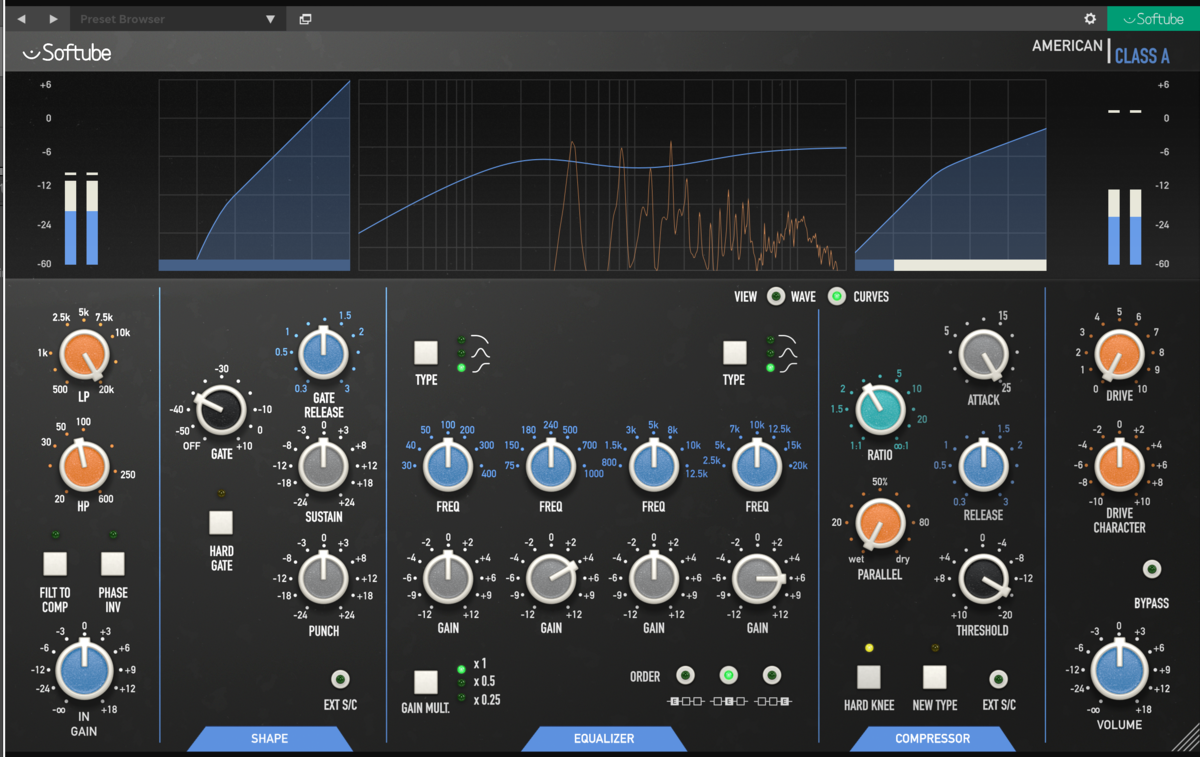
Task: Click the GATE threshold knob
Action: (221, 410)
